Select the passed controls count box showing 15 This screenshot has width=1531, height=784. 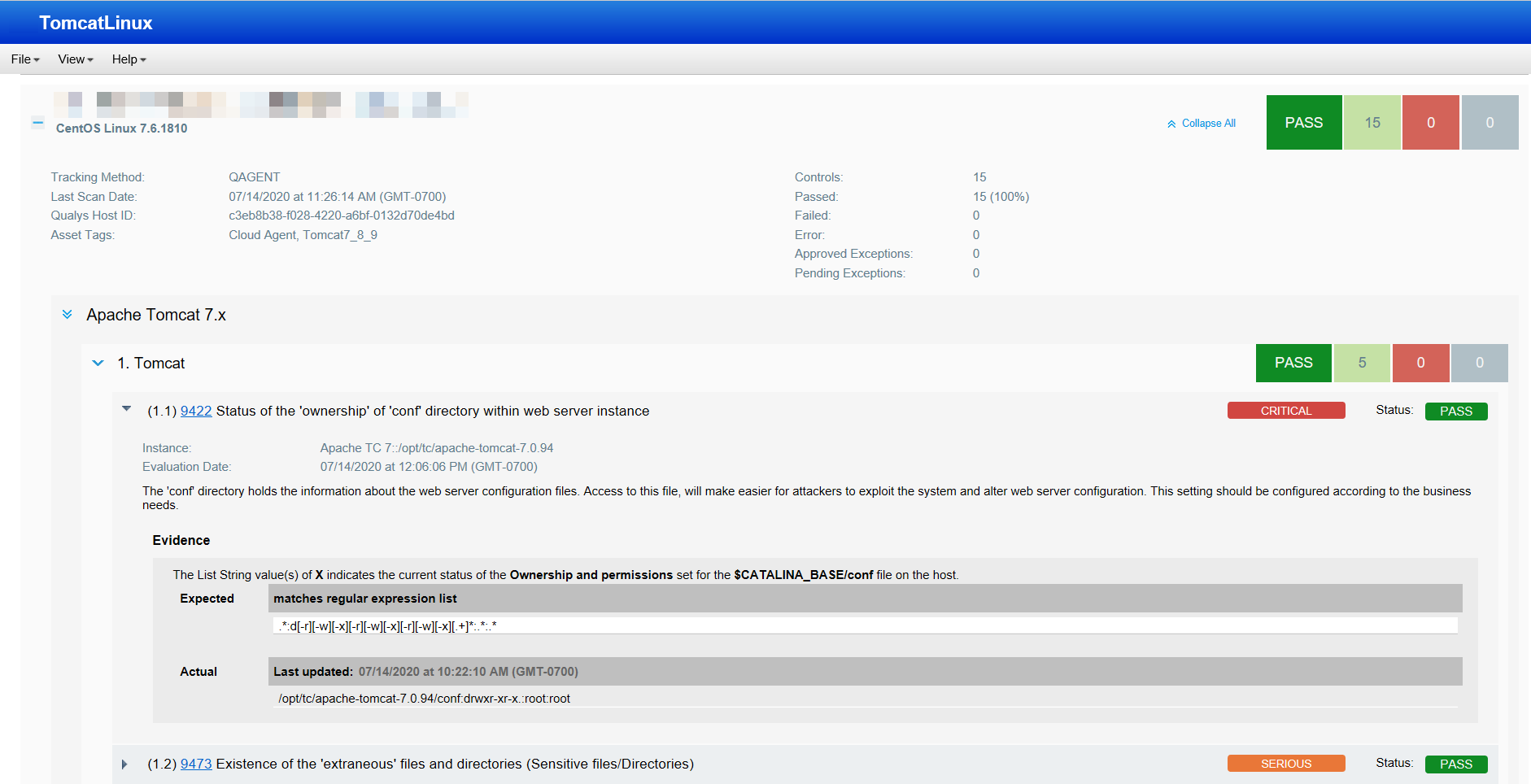tap(1372, 122)
